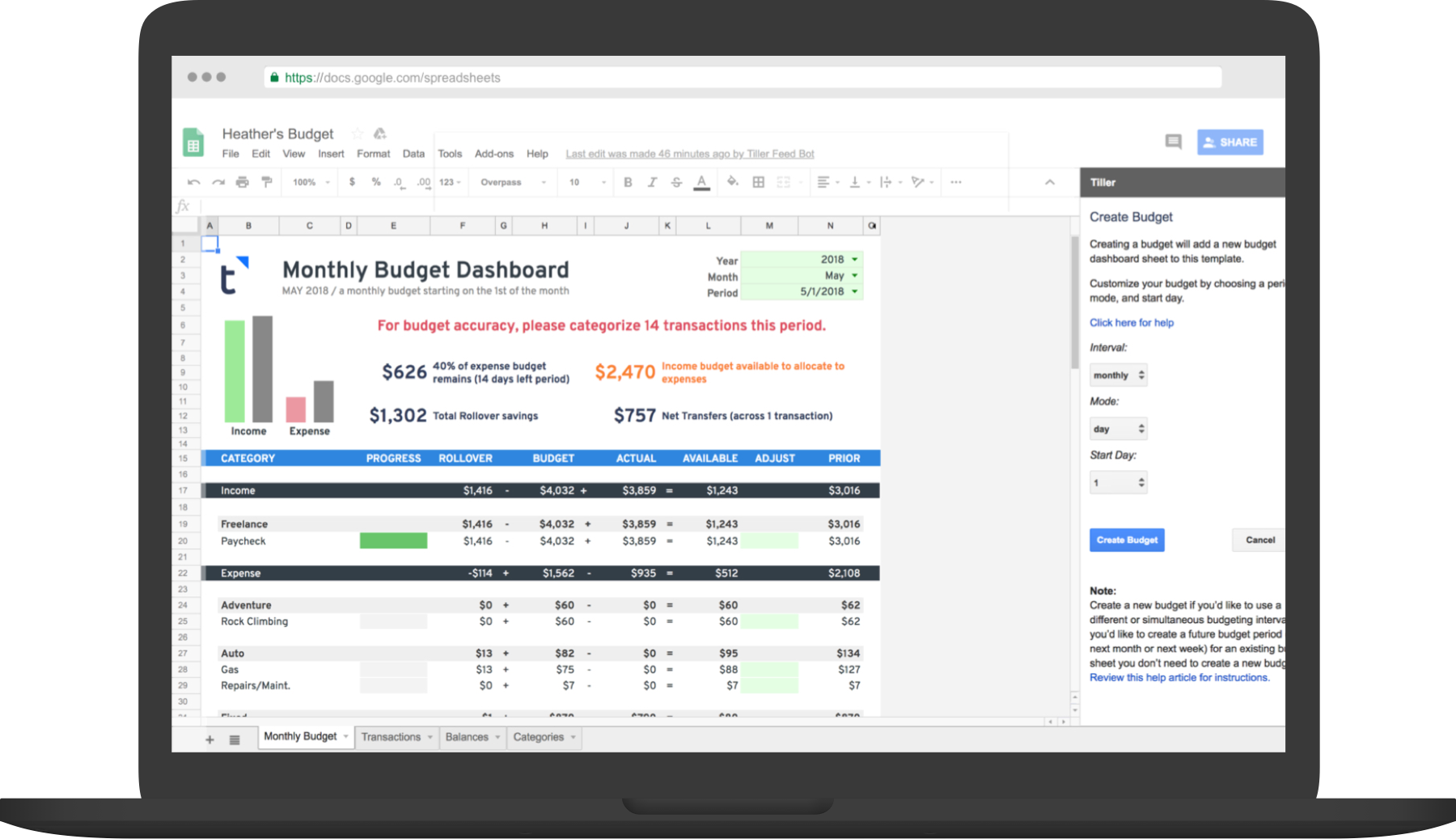This screenshot has width=1456, height=839.
Task: Open Review this help article link
Action: pos(1179,678)
